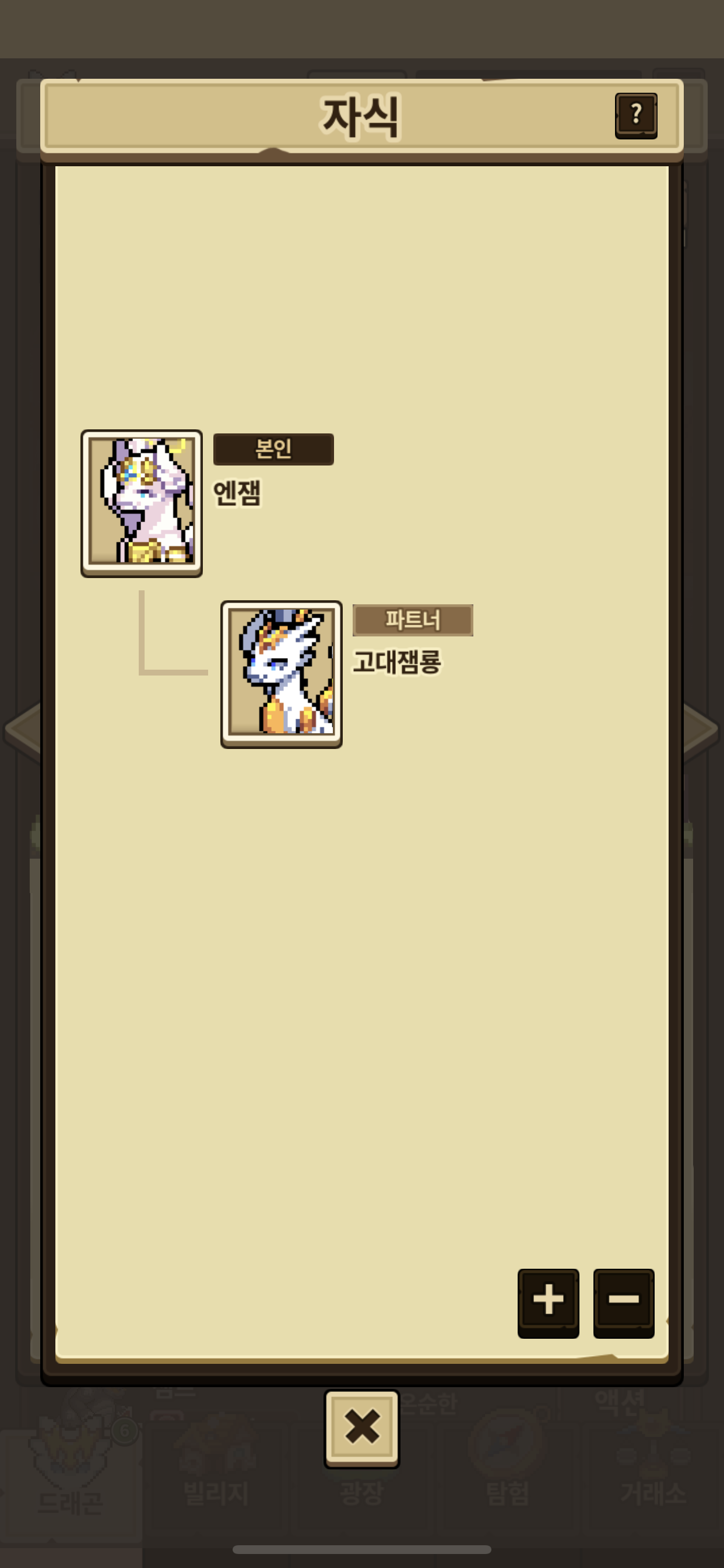Screen dimensions: 724x1568
Task: Zoom out with the minus button
Action: 624,1303
